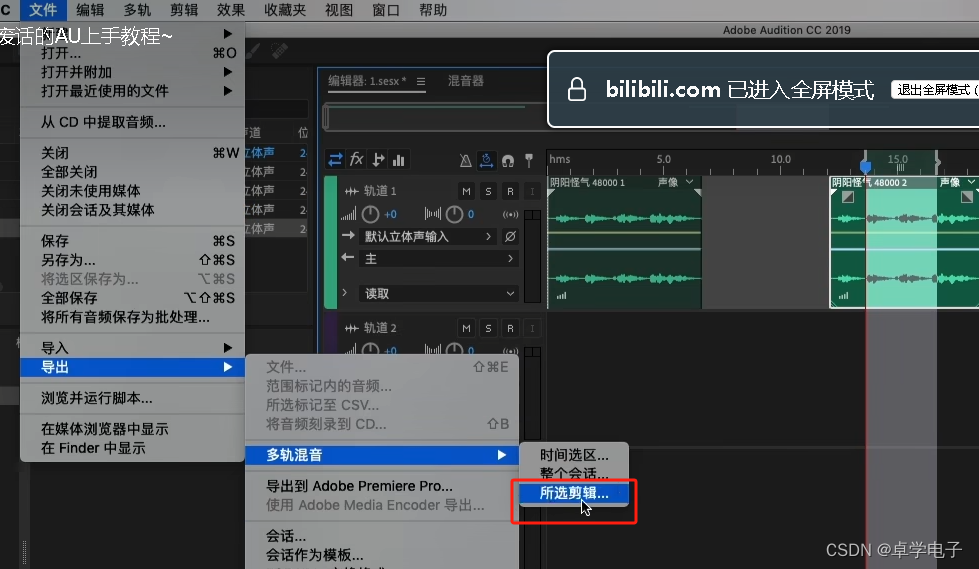The image size is (979, 569).
Task: Open the 视图 menu
Action: [339, 10]
